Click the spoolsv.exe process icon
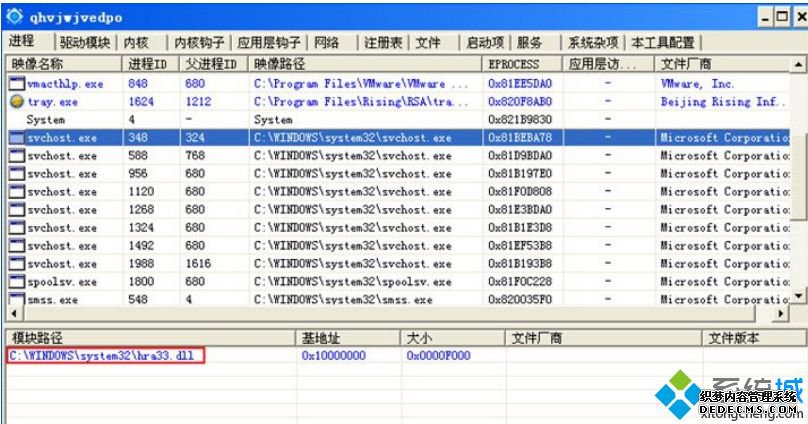The width and height of the screenshot is (808, 424). 16,282
